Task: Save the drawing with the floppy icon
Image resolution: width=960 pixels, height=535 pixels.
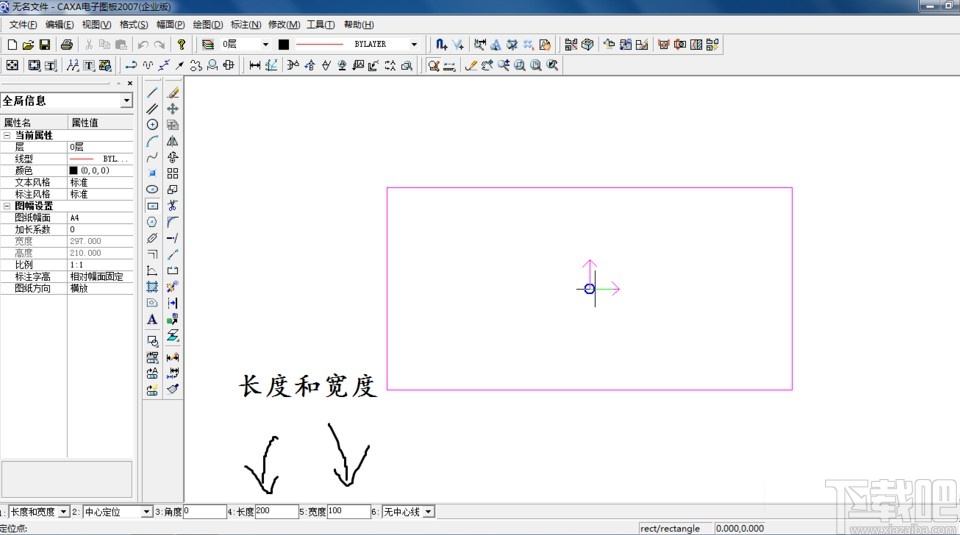Action: coord(45,44)
